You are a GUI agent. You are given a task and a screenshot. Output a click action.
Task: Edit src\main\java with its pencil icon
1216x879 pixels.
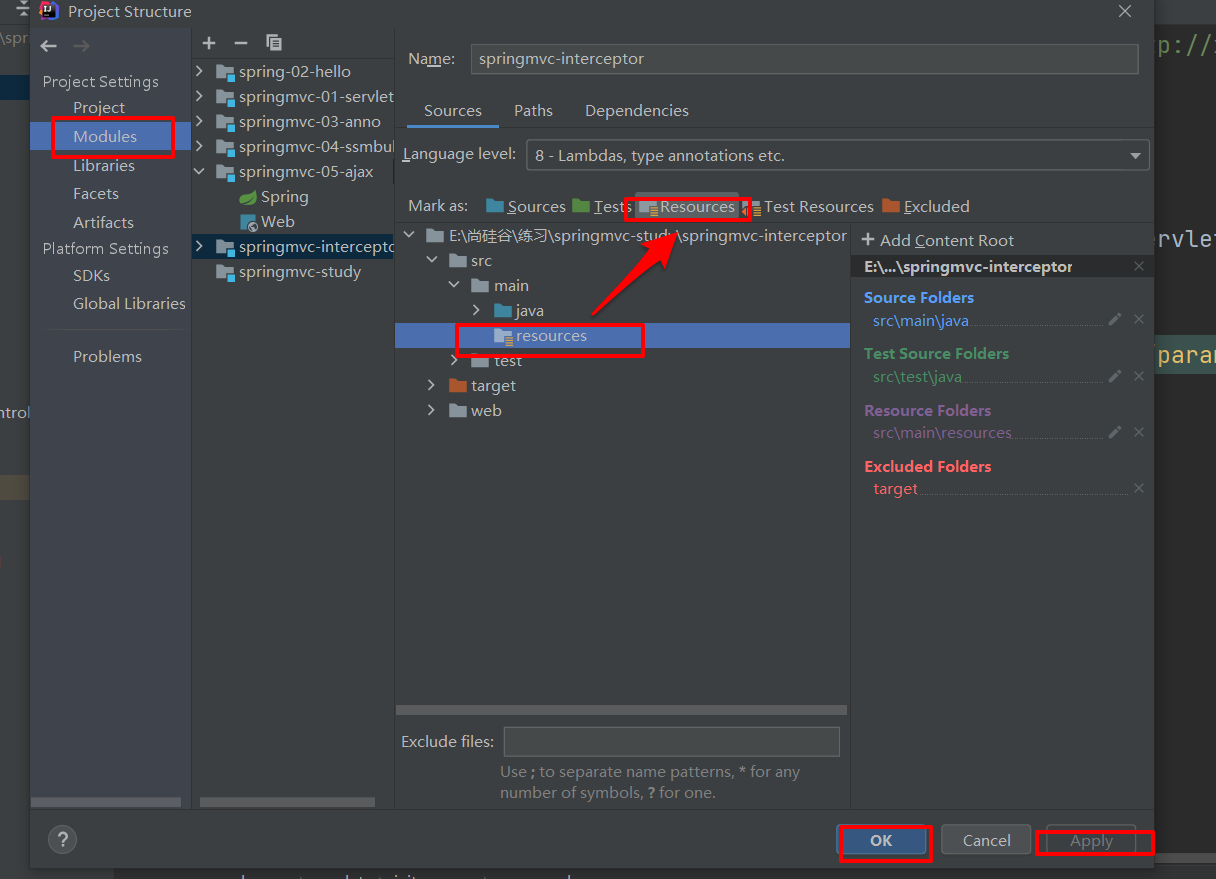(x=1114, y=319)
